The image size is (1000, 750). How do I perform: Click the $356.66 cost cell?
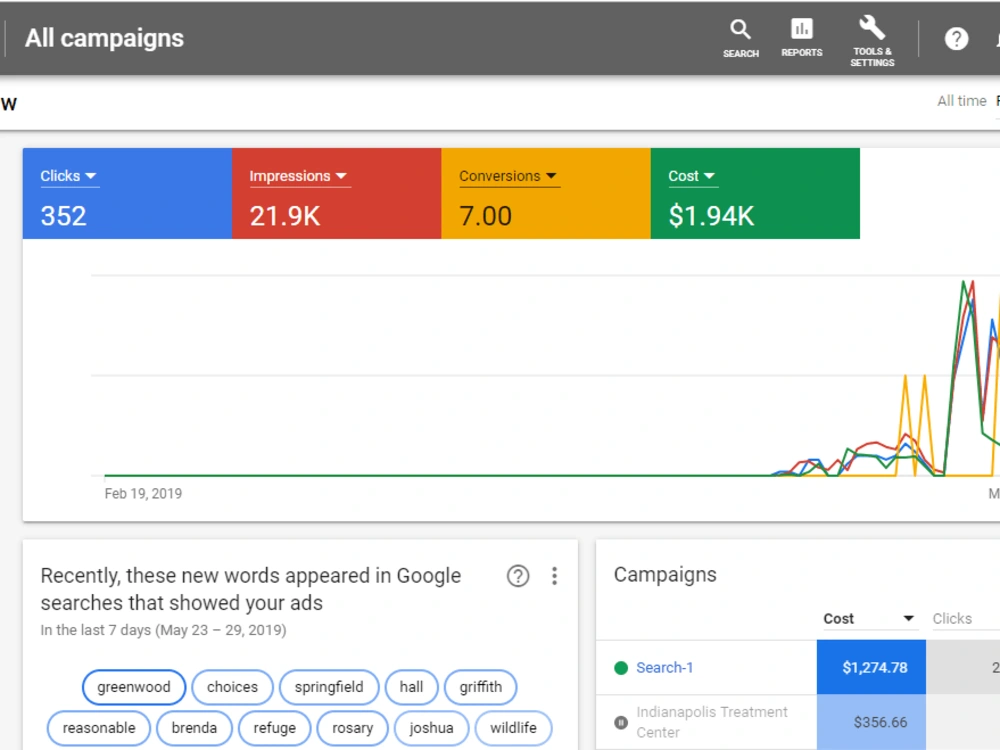[871, 722]
